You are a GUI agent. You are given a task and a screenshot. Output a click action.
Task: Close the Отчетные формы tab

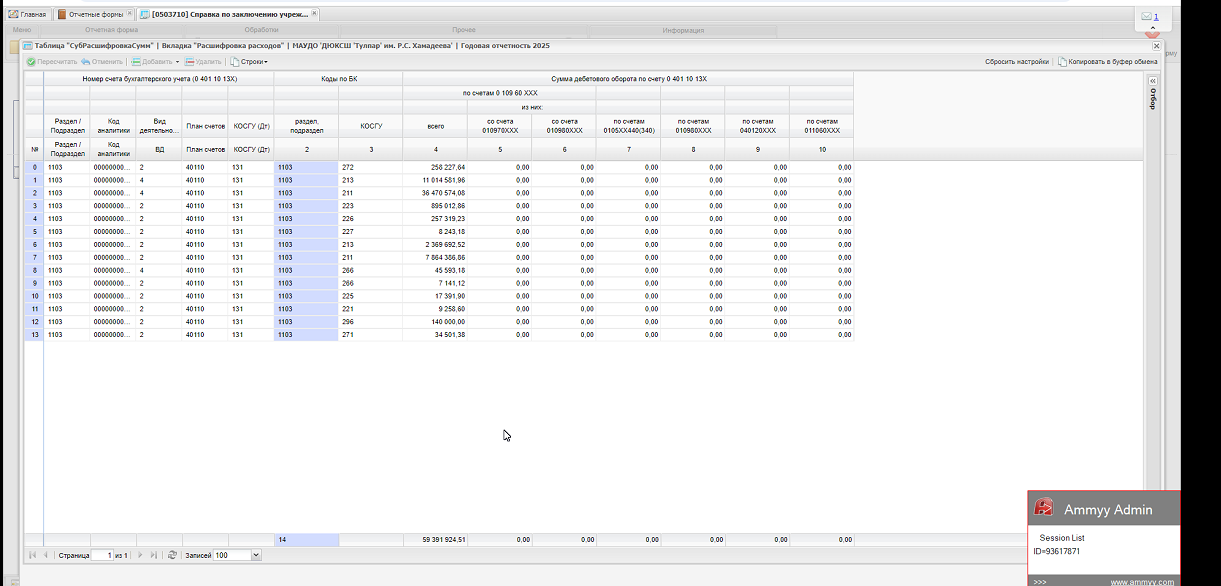129,15
